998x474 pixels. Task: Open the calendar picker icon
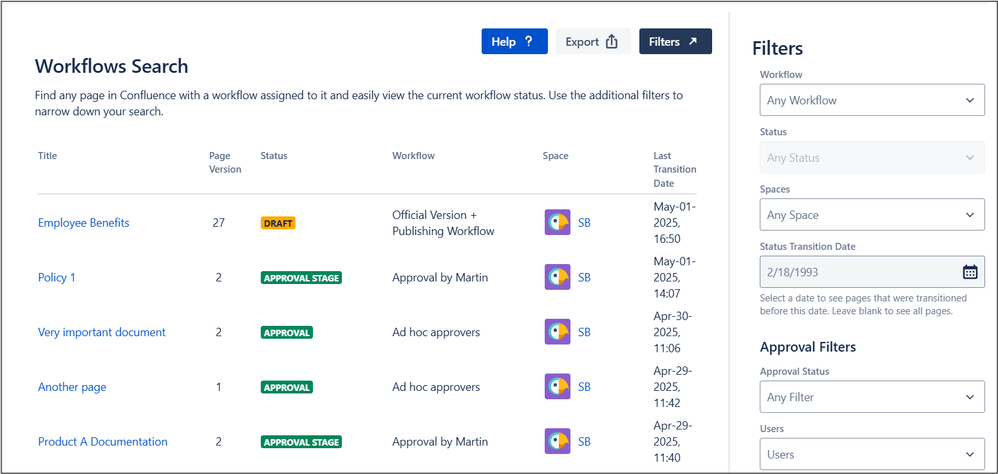(x=969, y=272)
